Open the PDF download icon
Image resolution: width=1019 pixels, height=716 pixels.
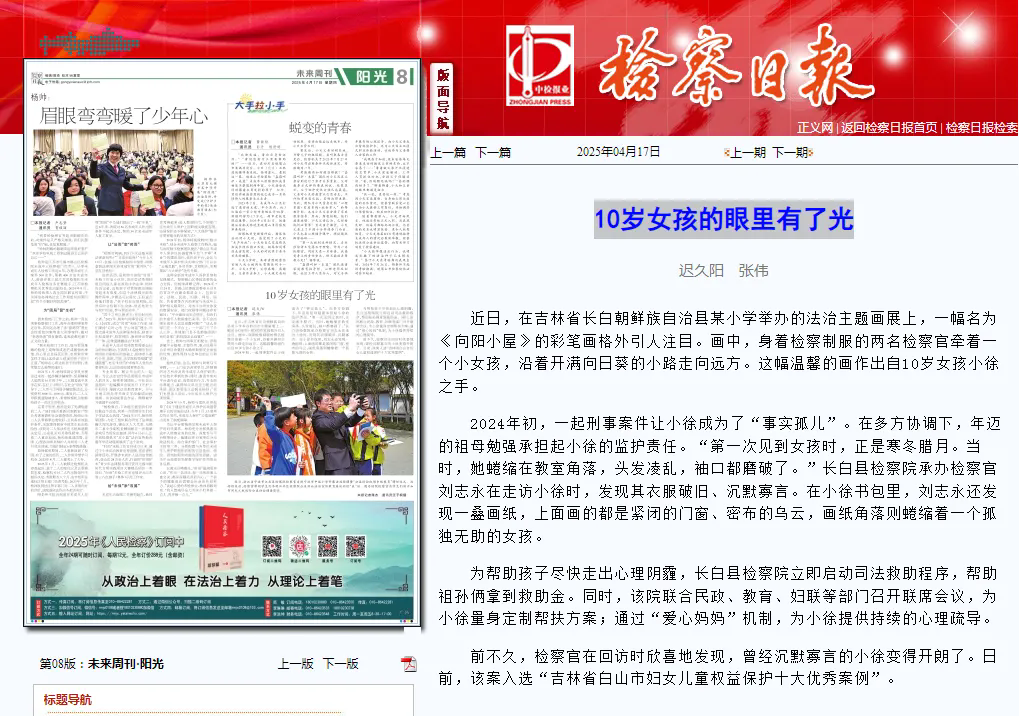pos(408,664)
